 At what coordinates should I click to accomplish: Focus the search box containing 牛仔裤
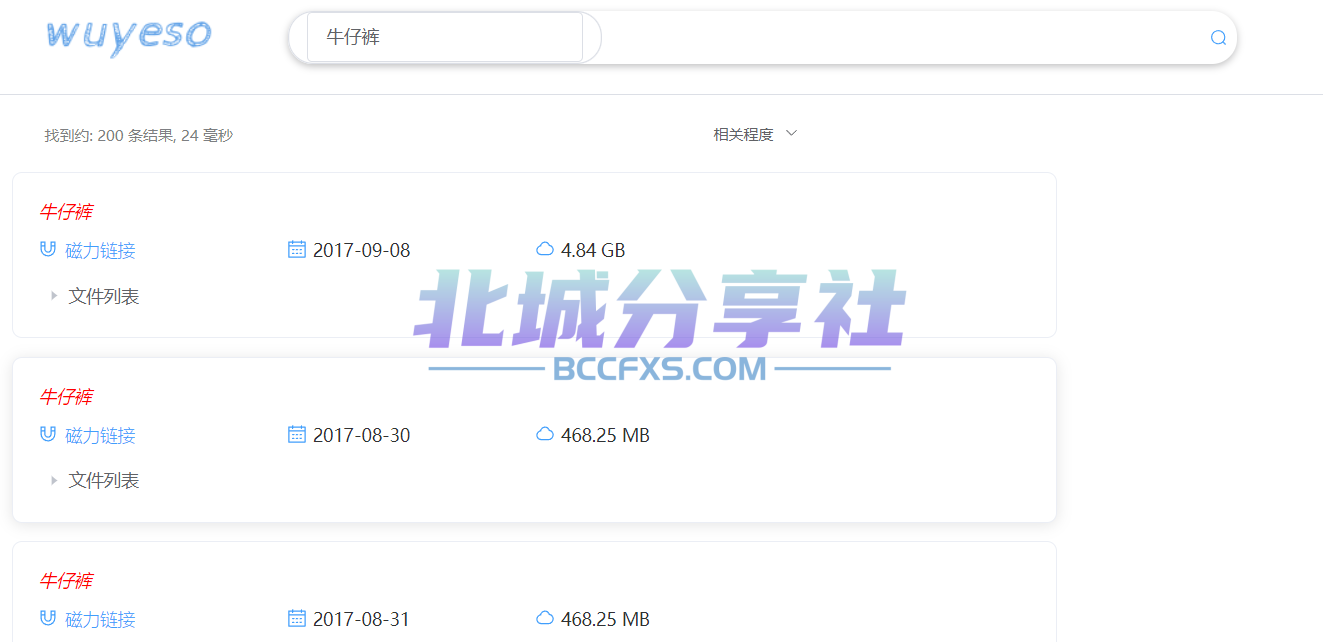pyautogui.click(x=445, y=37)
